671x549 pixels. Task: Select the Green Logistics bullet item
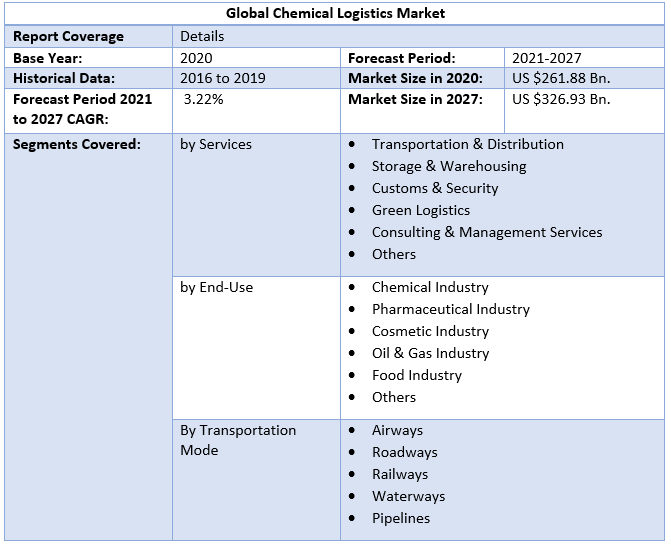click(420, 210)
